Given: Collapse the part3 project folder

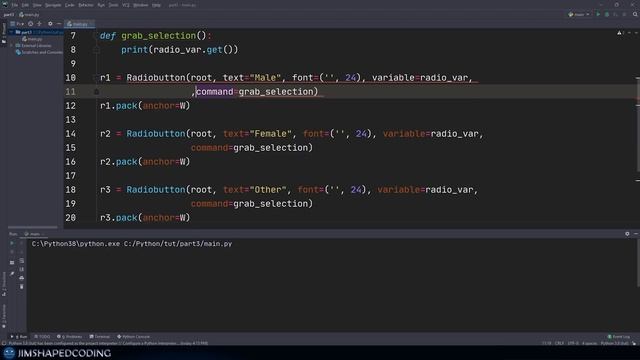Looking at the screenshot, I should tap(11, 32).
